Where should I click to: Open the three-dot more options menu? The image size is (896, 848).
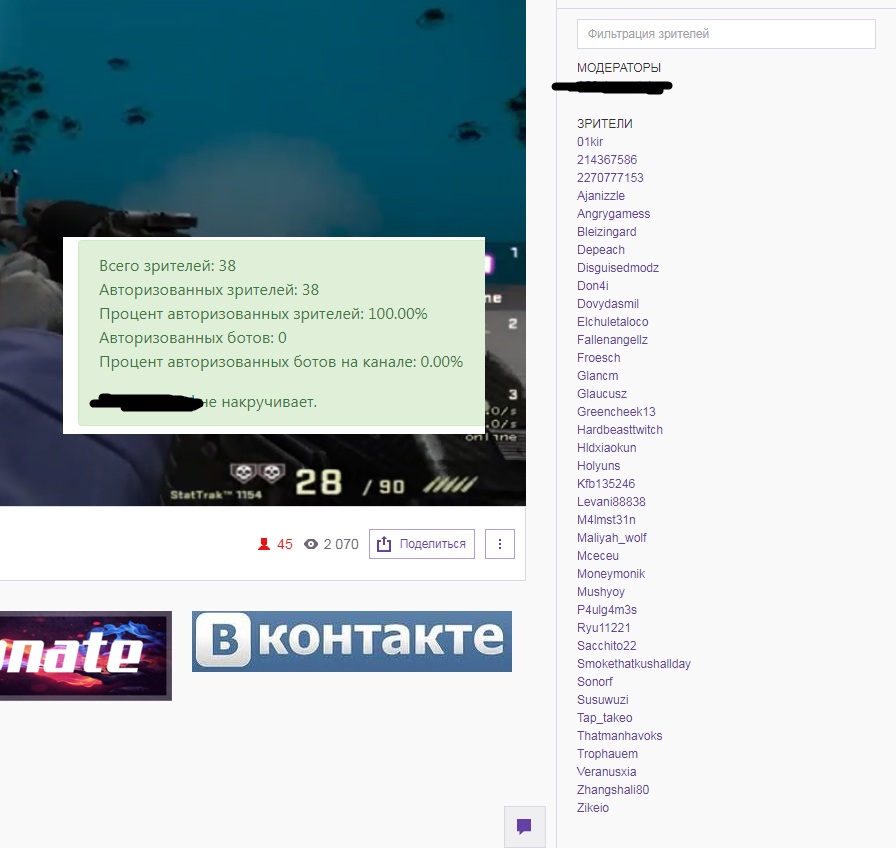(500, 544)
